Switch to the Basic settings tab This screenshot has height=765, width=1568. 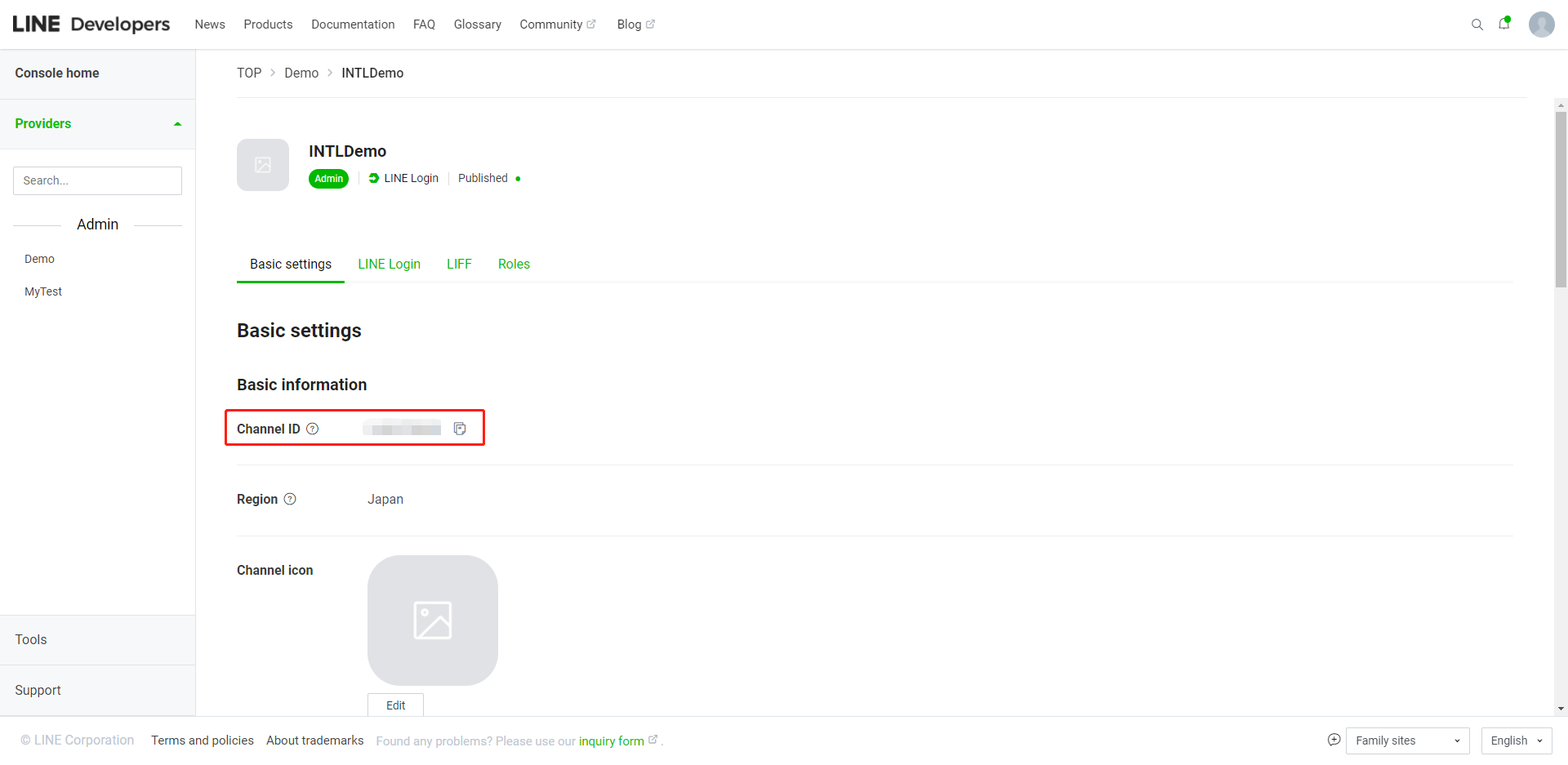[291, 265]
